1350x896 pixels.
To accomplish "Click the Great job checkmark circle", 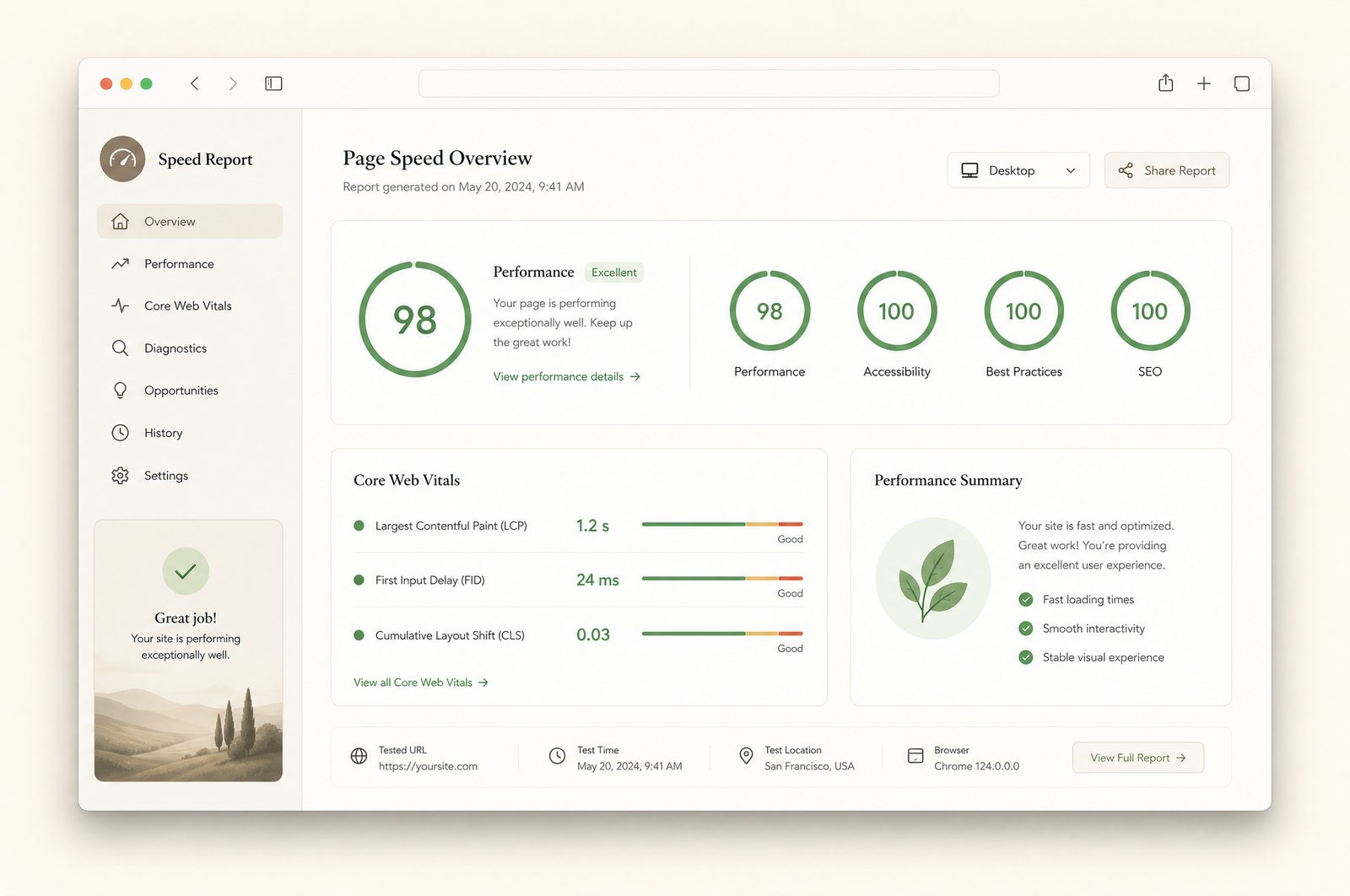I will coord(186,571).
